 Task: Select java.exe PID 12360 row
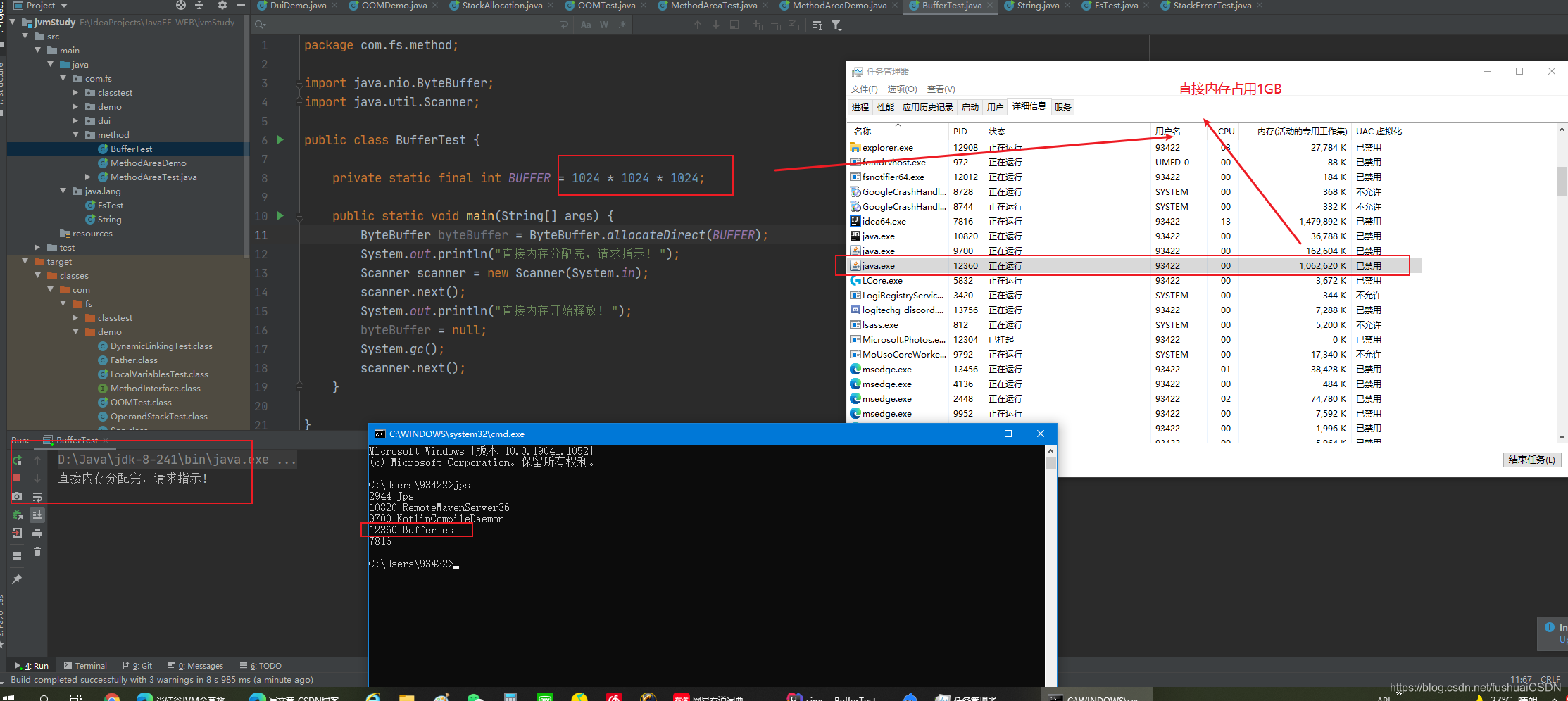[x=1134, y=266]
